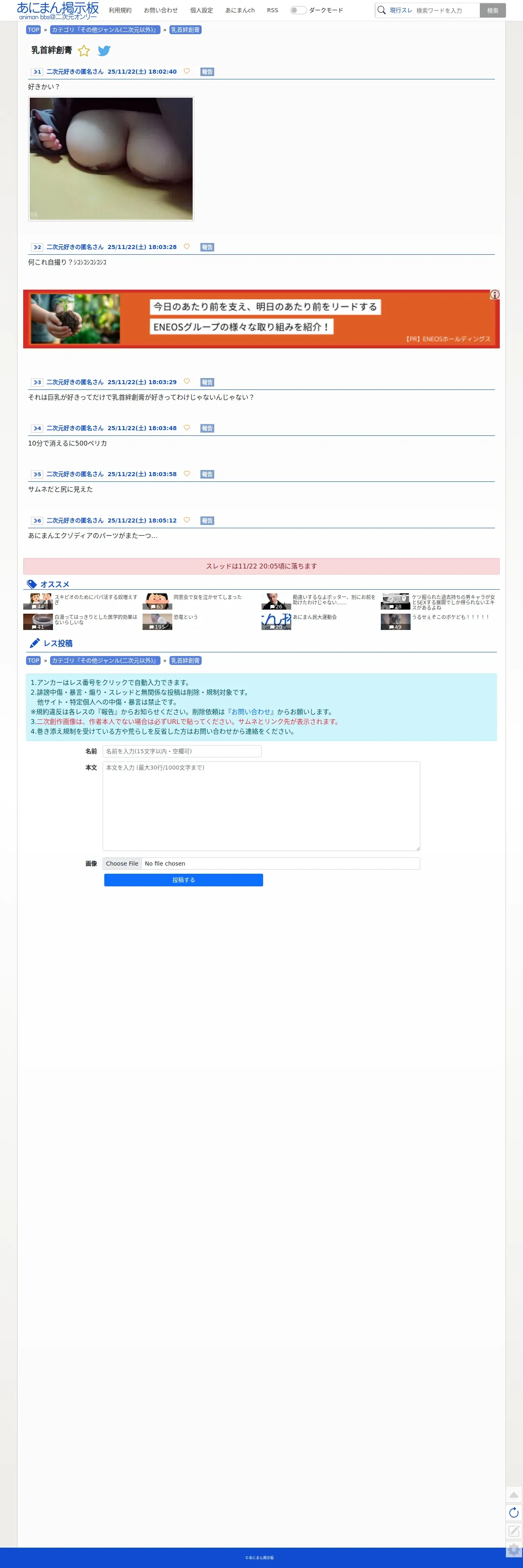This screenshot has width=523, height=1568.
Task: Click the top 乳首絆創膏 breadcrumb
Action: 185,30
